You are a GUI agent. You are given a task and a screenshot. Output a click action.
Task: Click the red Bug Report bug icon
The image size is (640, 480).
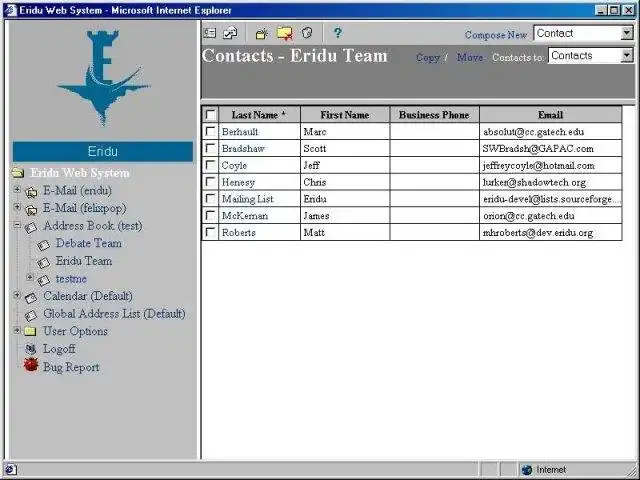tap(31, 364)
